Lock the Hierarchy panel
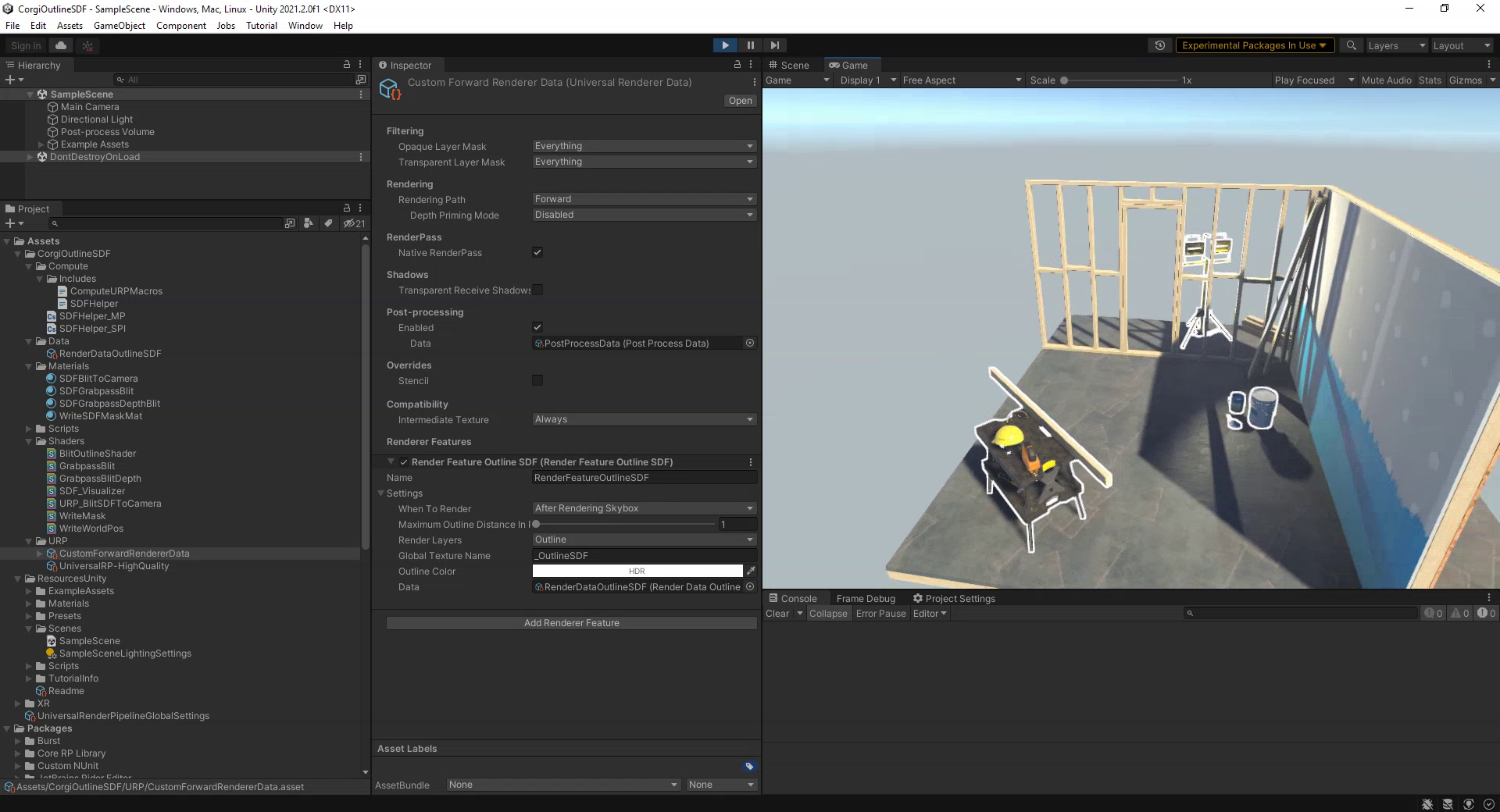 (x=347, y=65)
